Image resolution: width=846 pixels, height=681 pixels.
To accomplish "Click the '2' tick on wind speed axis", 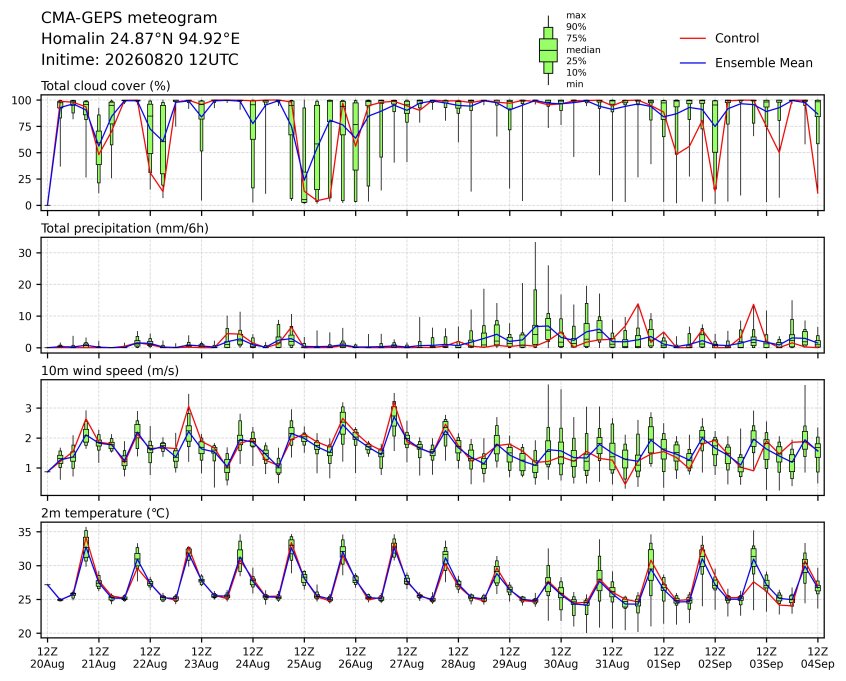I will (29, 438).
